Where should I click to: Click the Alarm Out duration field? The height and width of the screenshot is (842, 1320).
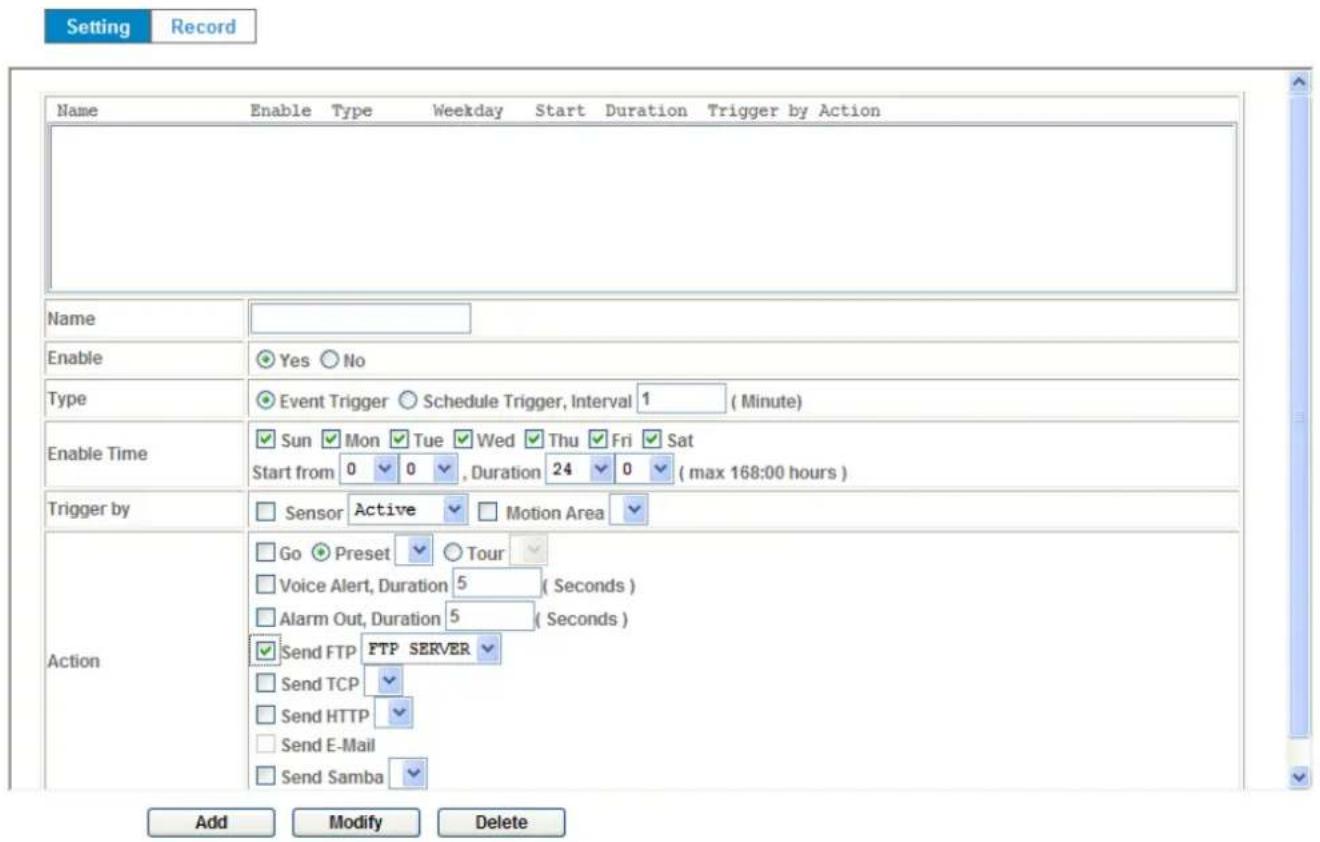pos(489,616)
